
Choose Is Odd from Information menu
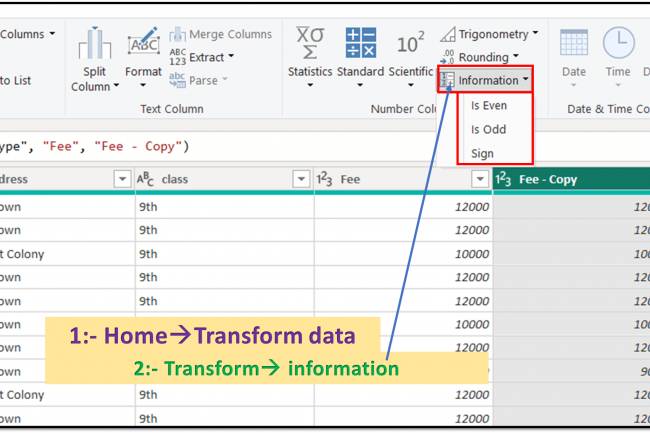click(488, 130)
